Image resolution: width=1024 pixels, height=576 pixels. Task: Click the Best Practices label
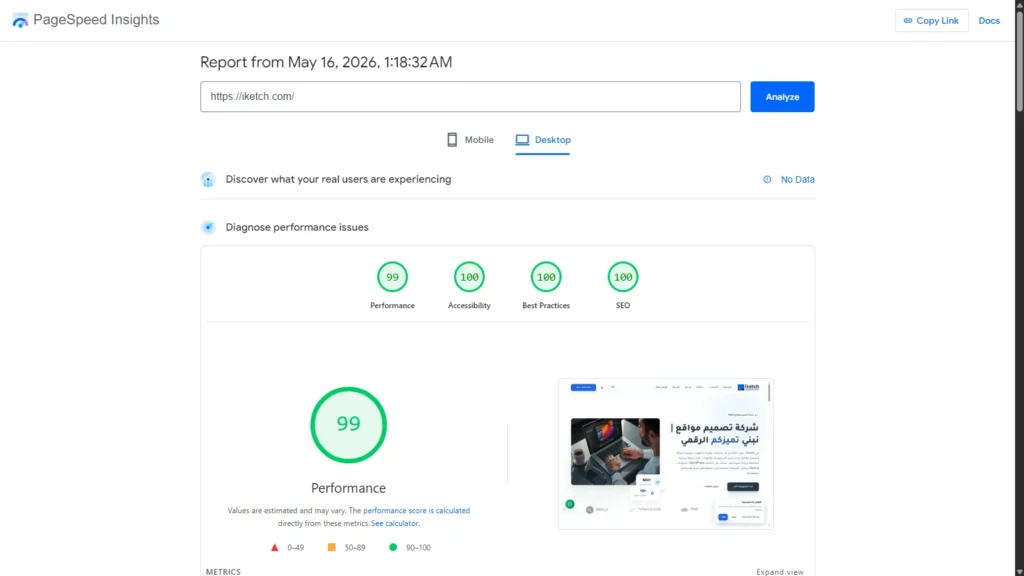(x=546, y=306)
